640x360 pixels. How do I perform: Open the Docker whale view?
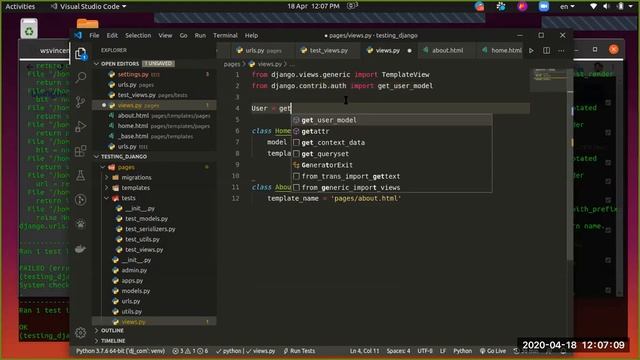pos(81,249)
